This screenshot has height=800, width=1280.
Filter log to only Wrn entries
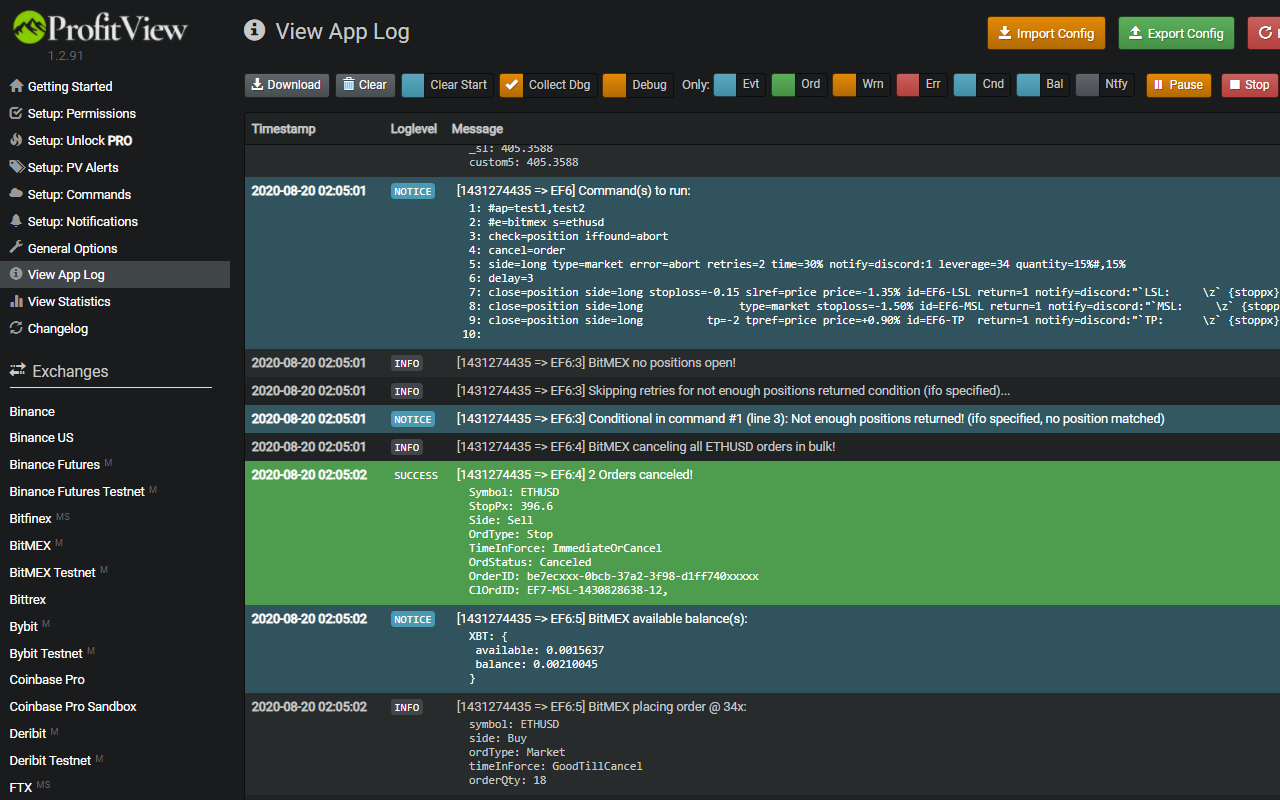[844, 85]
